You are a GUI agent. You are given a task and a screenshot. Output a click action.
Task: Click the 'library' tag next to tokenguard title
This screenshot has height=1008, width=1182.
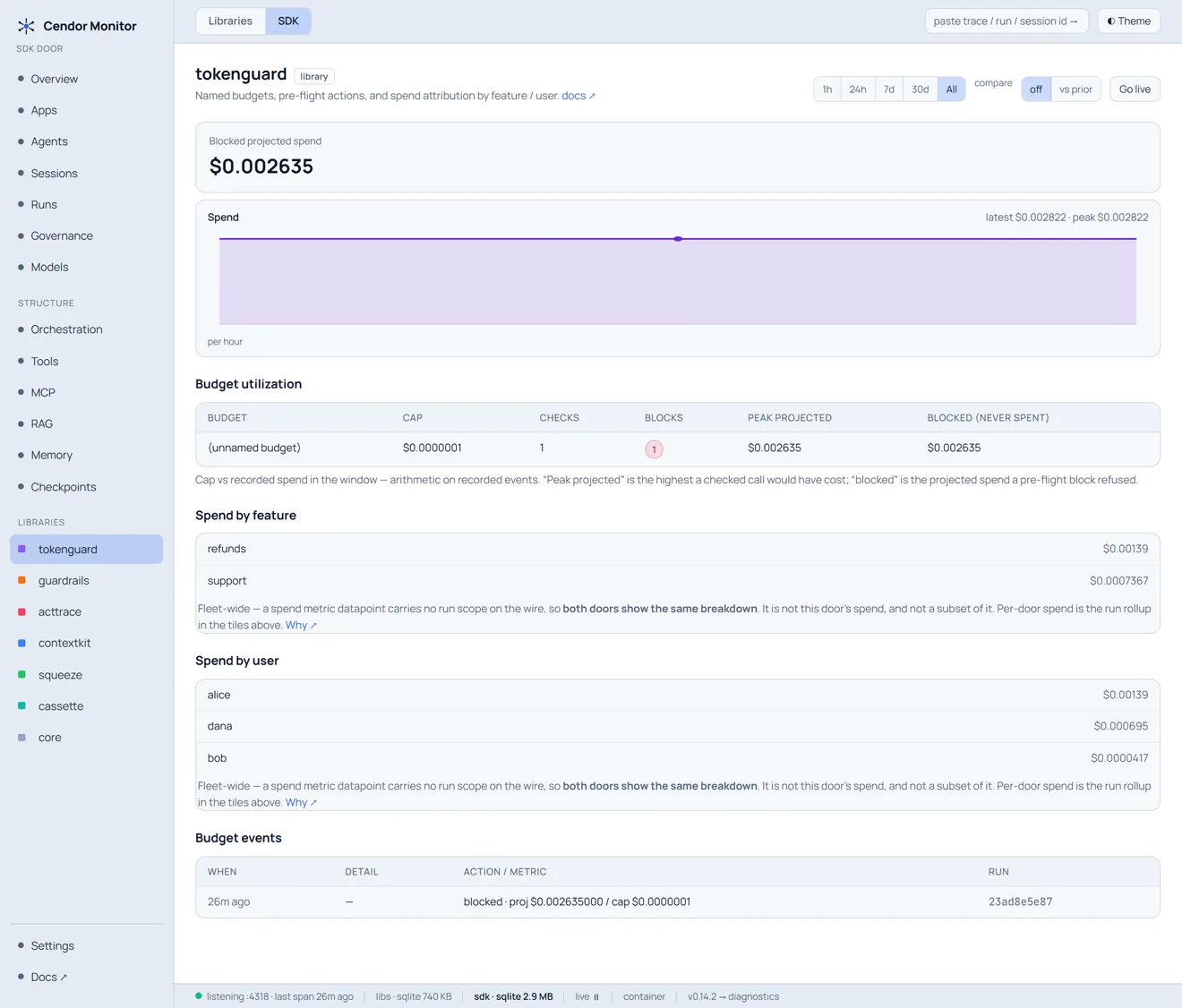point(314,77)
